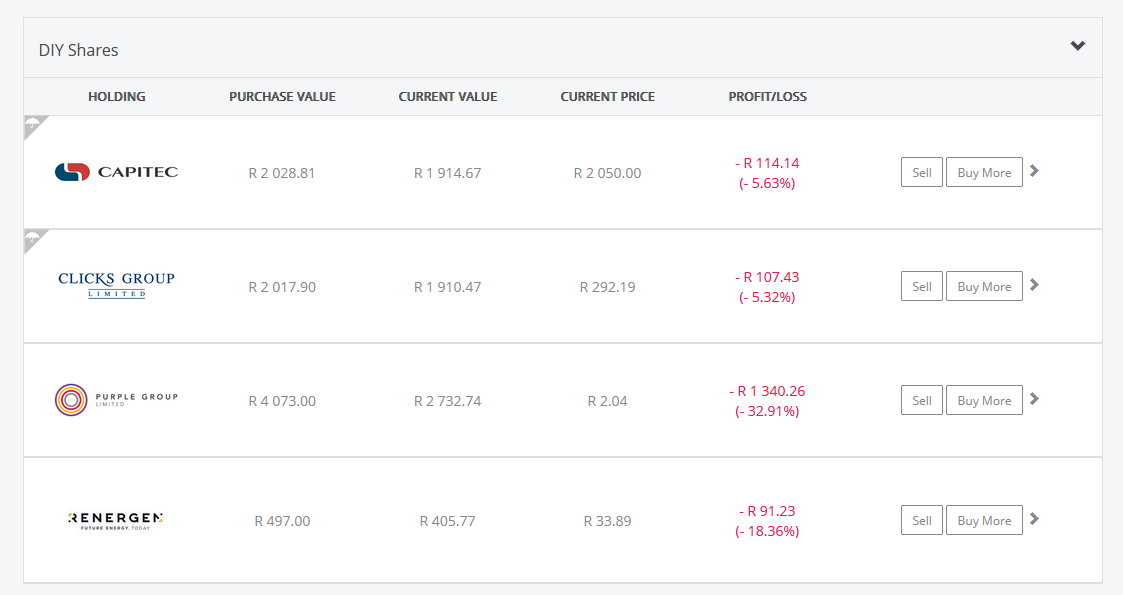Click the HOLDING column header

pos(117,96)
